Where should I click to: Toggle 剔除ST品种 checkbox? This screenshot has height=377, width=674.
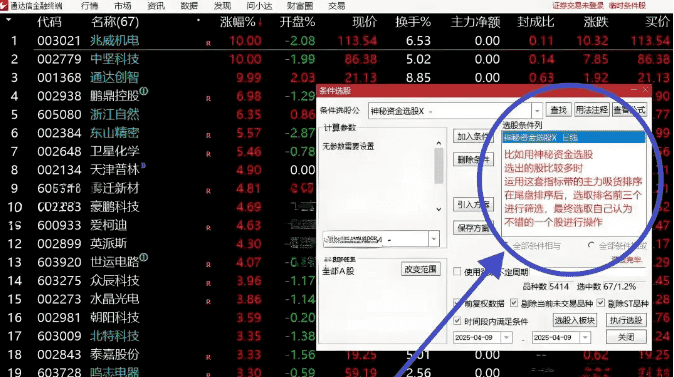600,303
